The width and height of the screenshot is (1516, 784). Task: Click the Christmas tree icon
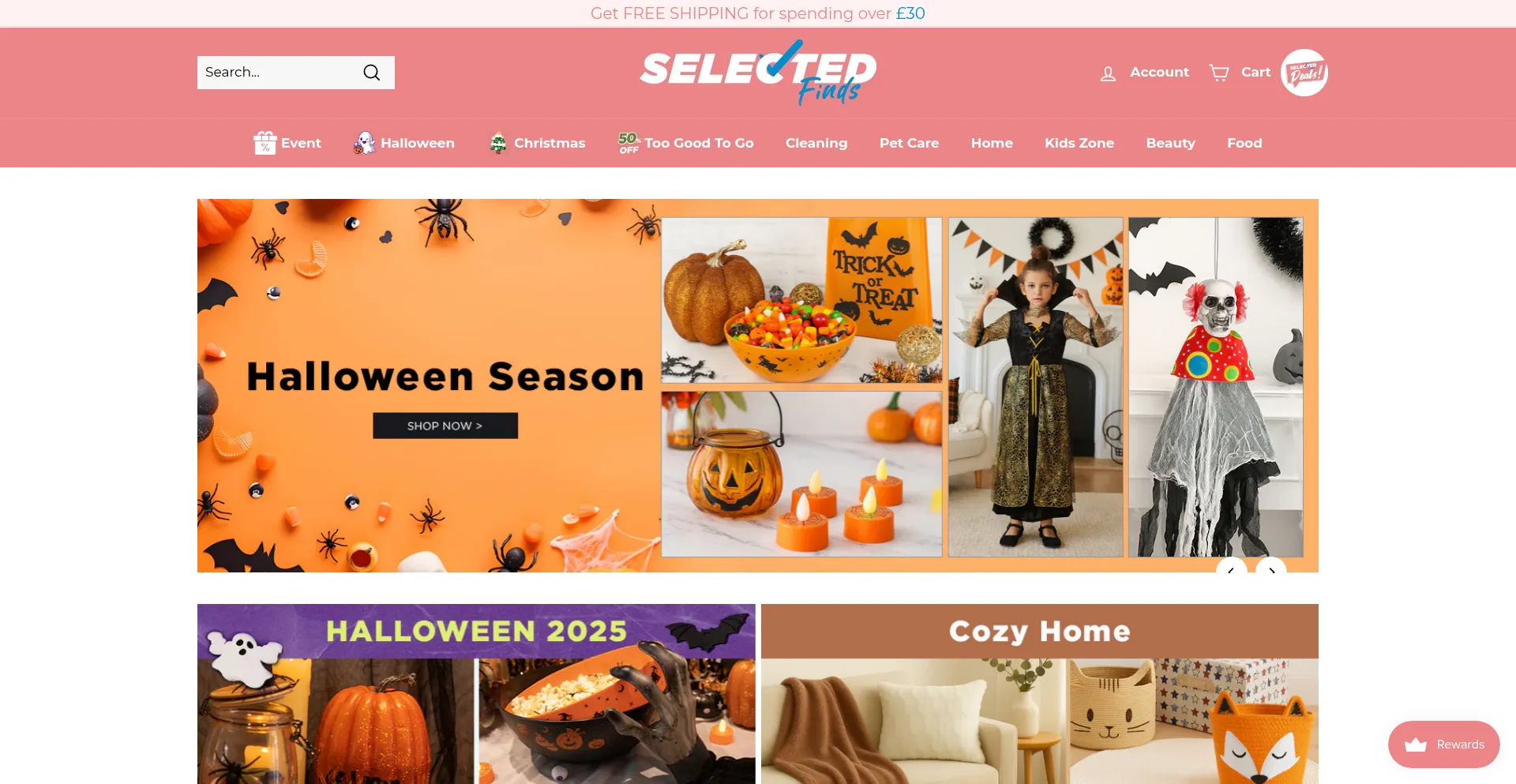(x=497, y=143)
